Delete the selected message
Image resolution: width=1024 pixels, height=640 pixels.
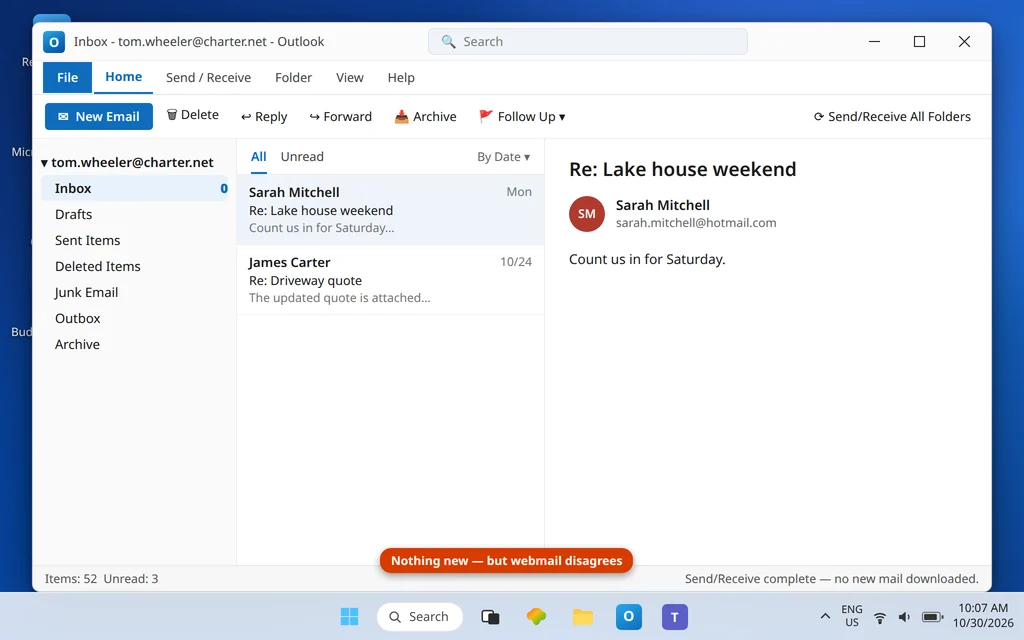coord(193,115)
